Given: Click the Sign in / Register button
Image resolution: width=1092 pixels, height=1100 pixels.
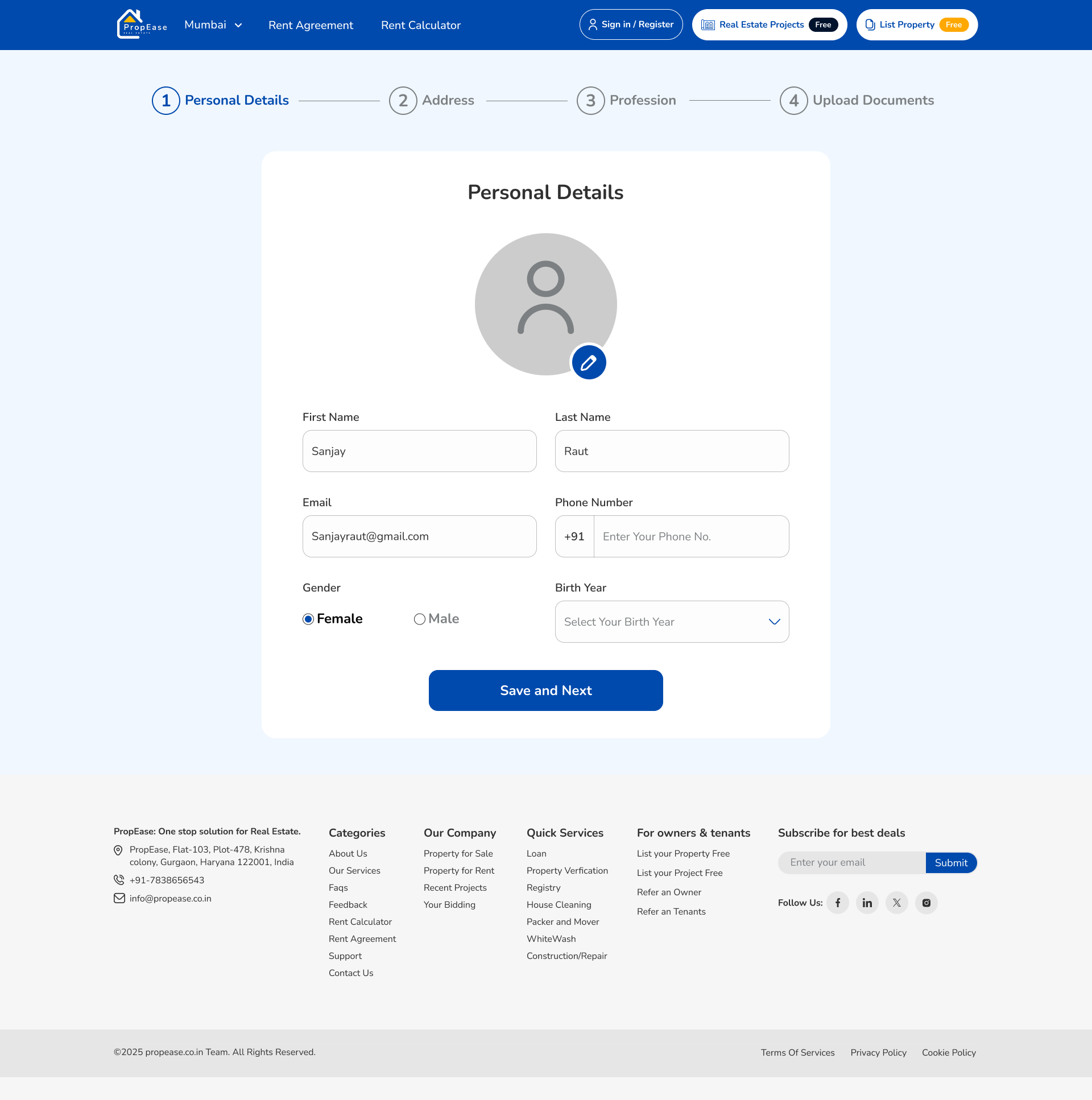Looking at the screenshot, I should tap(631, 24).
